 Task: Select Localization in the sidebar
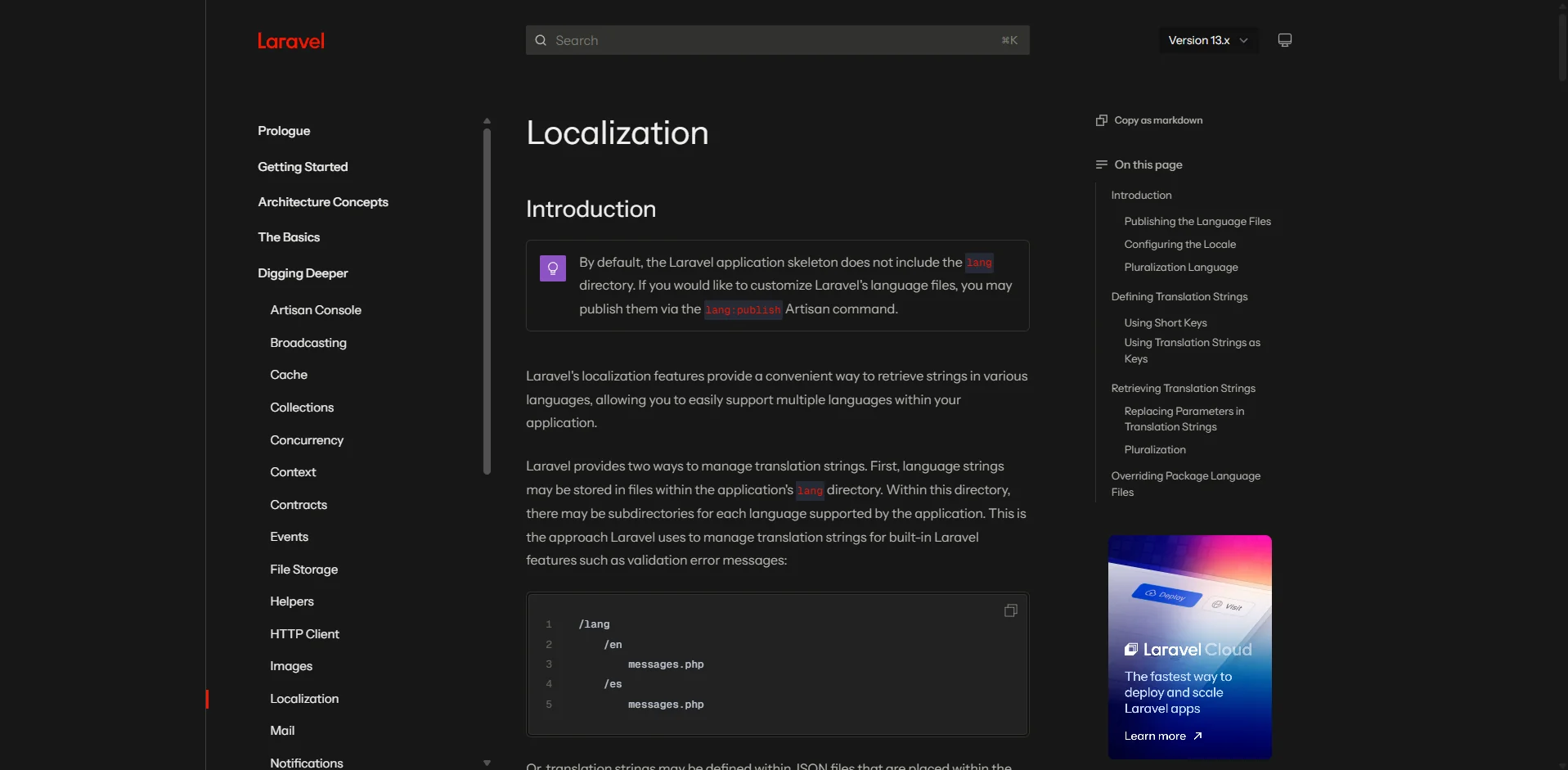point(304,699)
